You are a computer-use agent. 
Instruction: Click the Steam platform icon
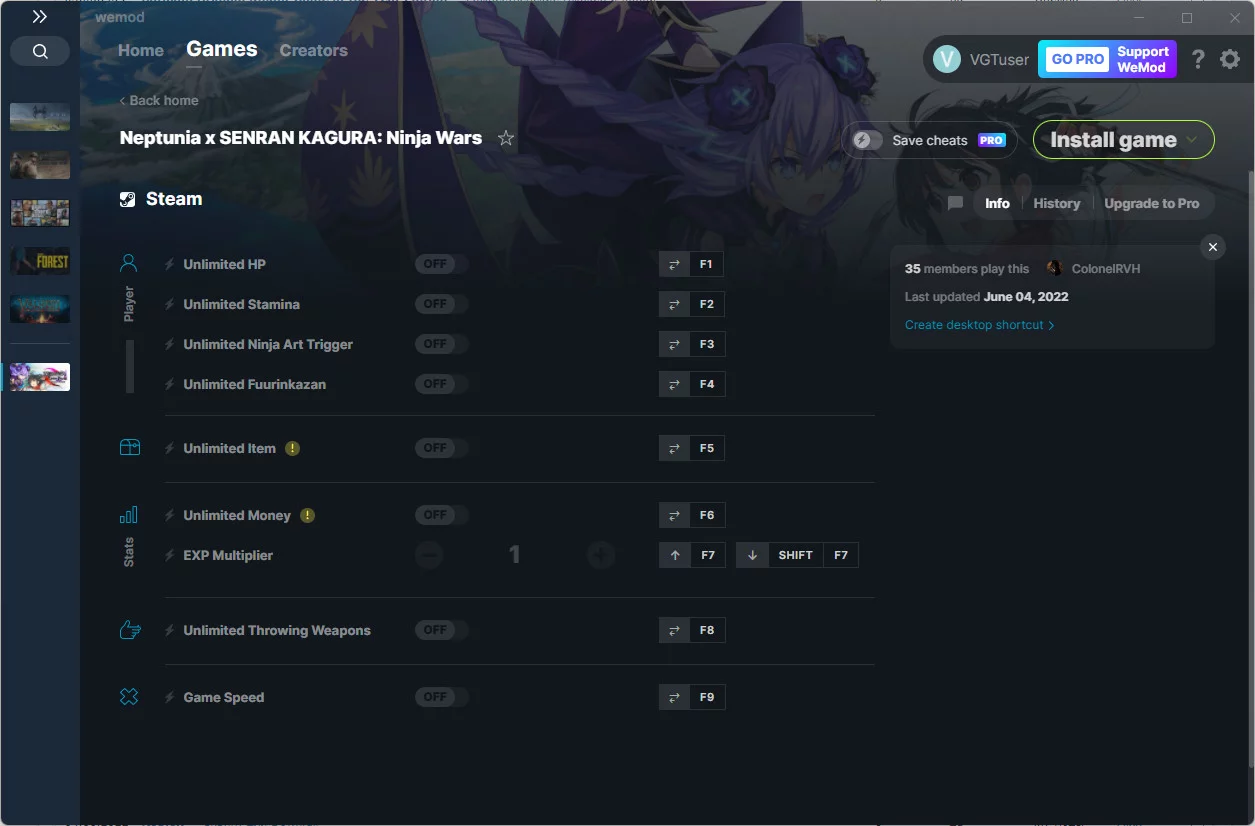click(128, 199)
